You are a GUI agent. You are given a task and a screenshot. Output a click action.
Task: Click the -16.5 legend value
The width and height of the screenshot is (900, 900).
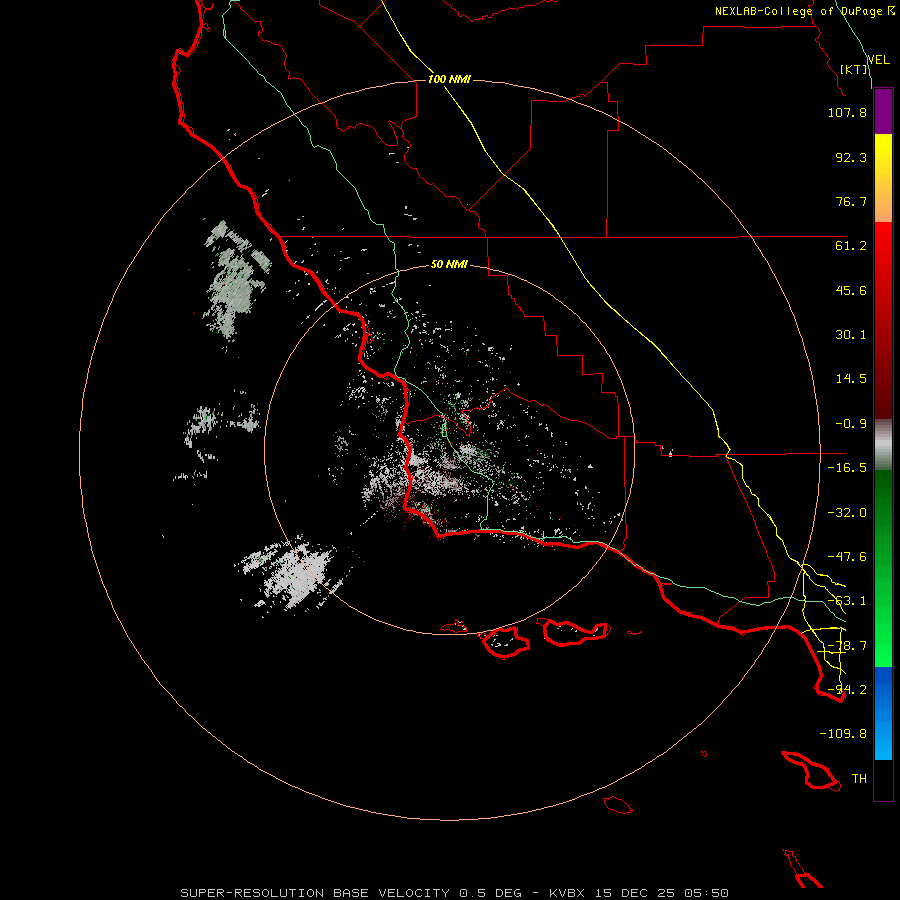tap(847, 468)
